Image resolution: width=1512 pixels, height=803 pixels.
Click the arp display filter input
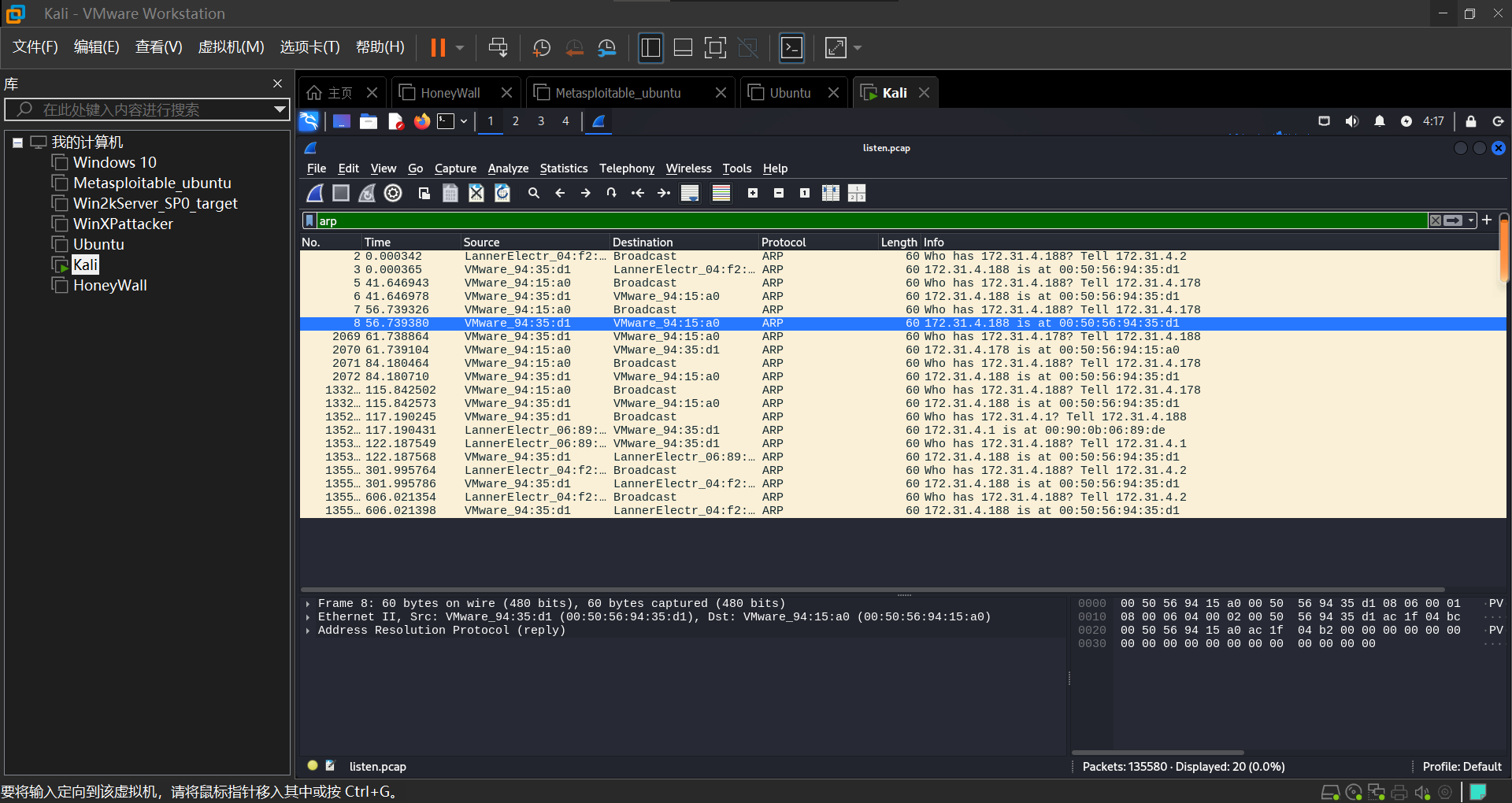click(872, 220)
